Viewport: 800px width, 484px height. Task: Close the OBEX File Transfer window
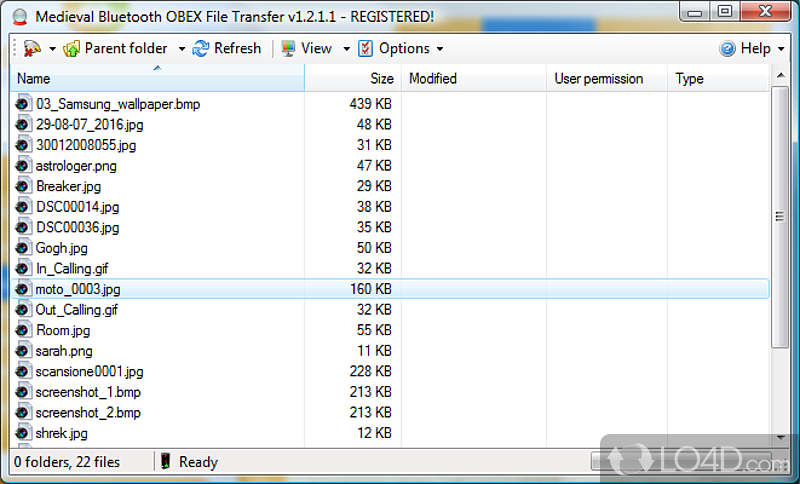765,11
